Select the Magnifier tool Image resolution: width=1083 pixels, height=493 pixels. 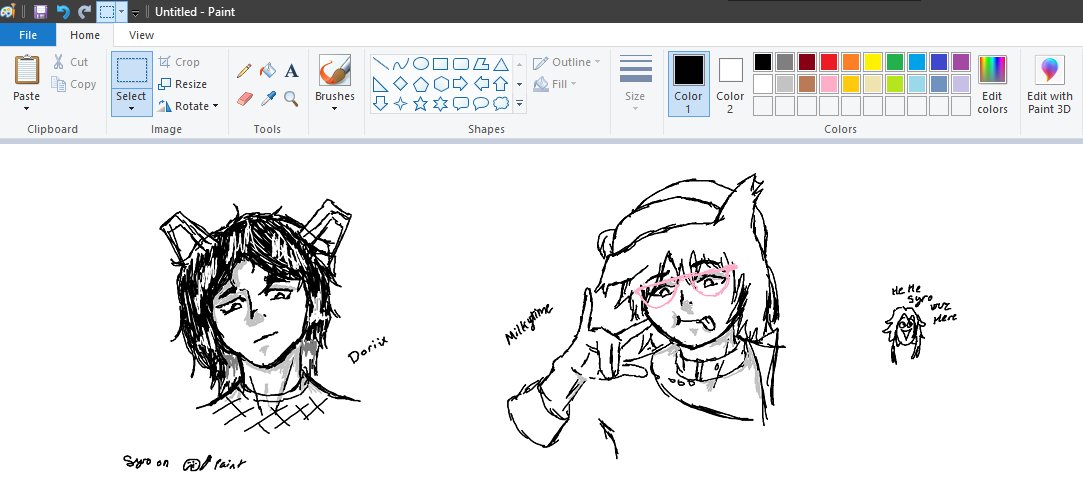(291, 99)
